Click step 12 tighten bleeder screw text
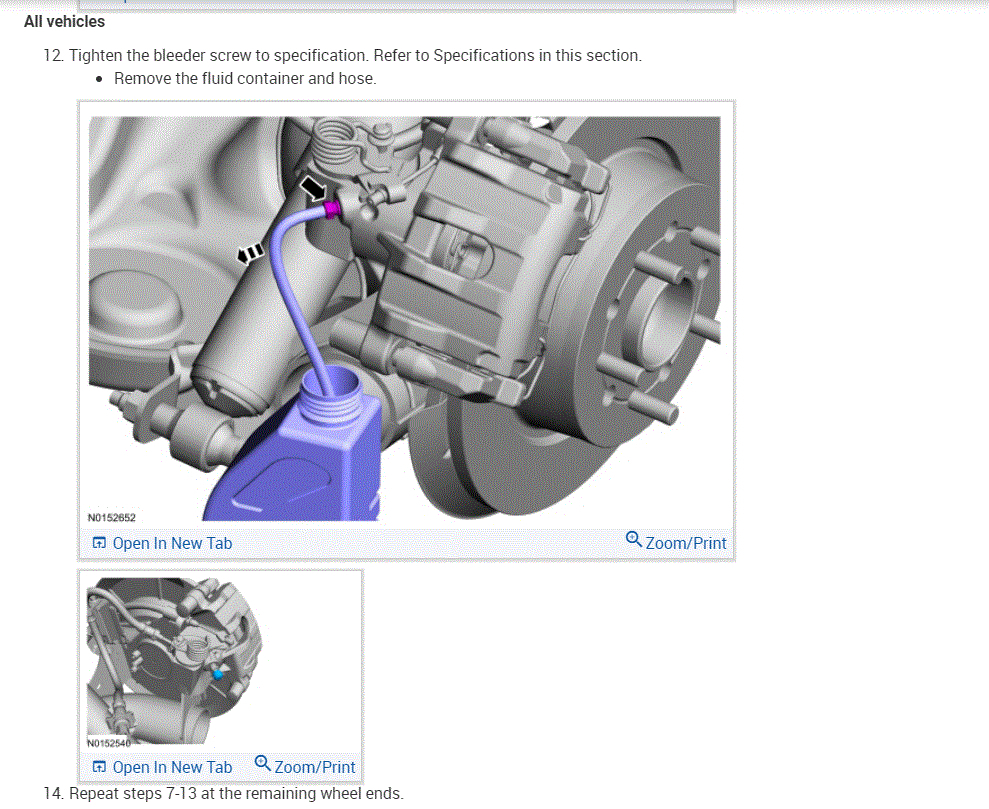Viewport: 989px width, 809px height. (x=342, y=55)
